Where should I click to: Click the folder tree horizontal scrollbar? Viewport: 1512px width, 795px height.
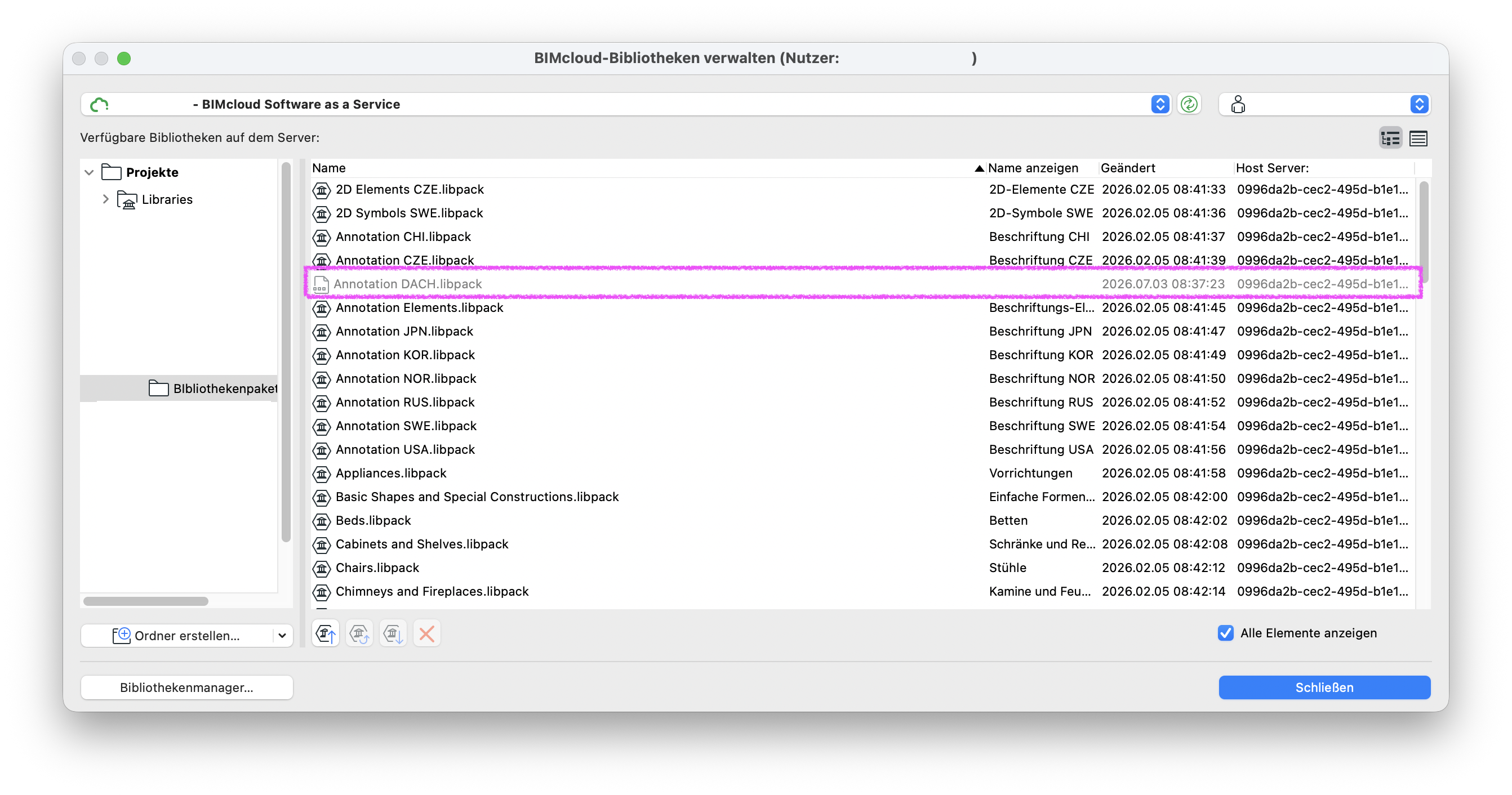pos(145,601)
